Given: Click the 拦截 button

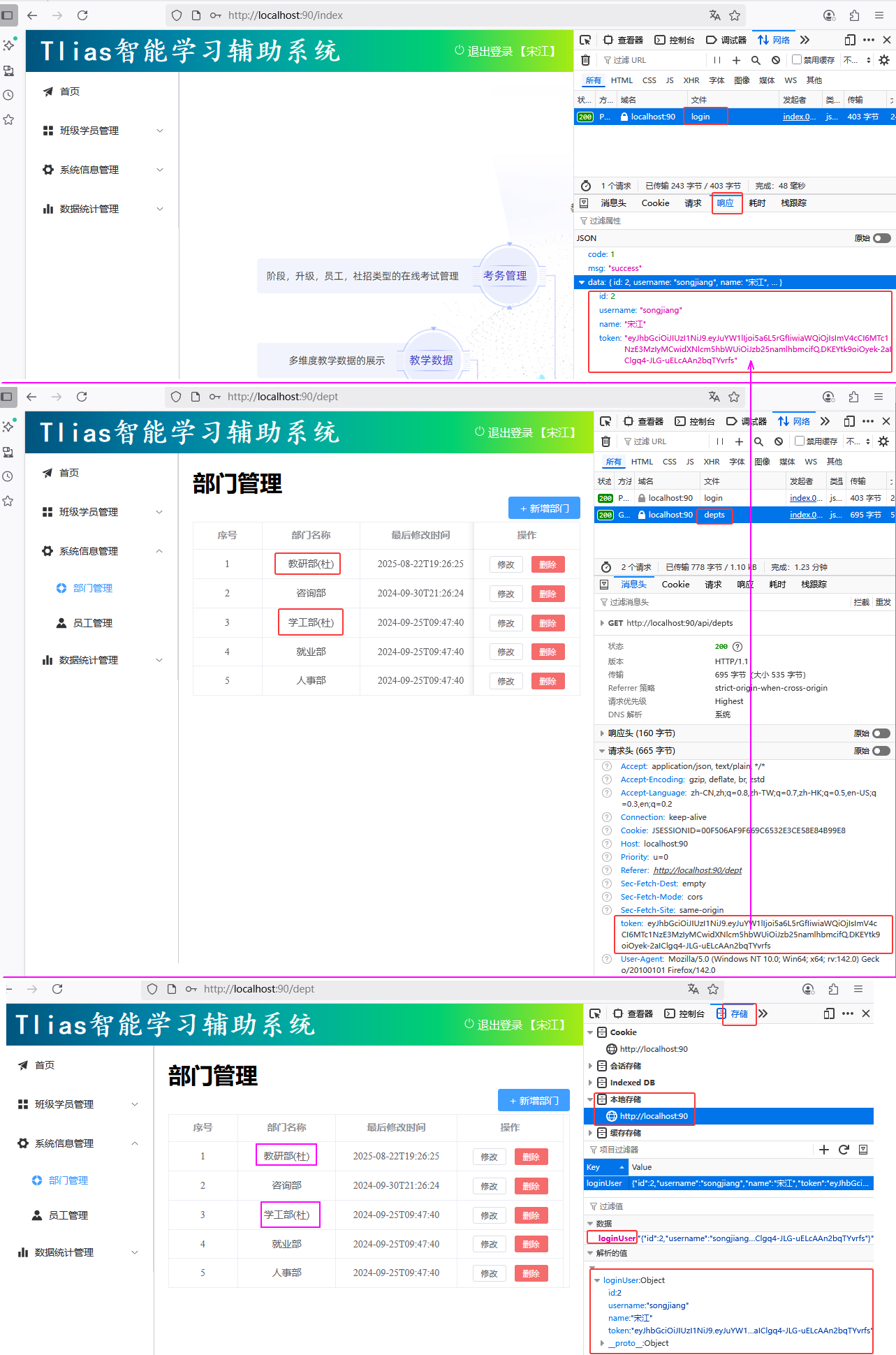Looking at the screenshot, I should tap(862, 602).
